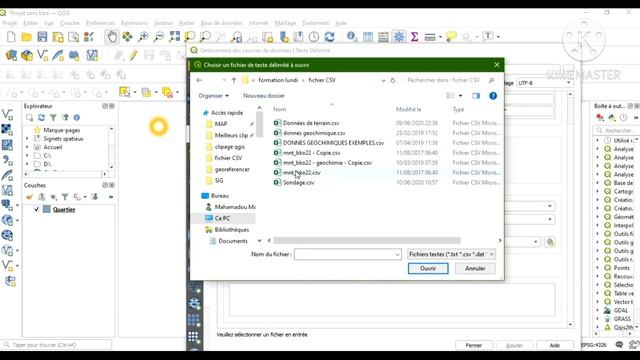
Task: Click the Taper pour trouver locator field
Action: tap(56, 345)
